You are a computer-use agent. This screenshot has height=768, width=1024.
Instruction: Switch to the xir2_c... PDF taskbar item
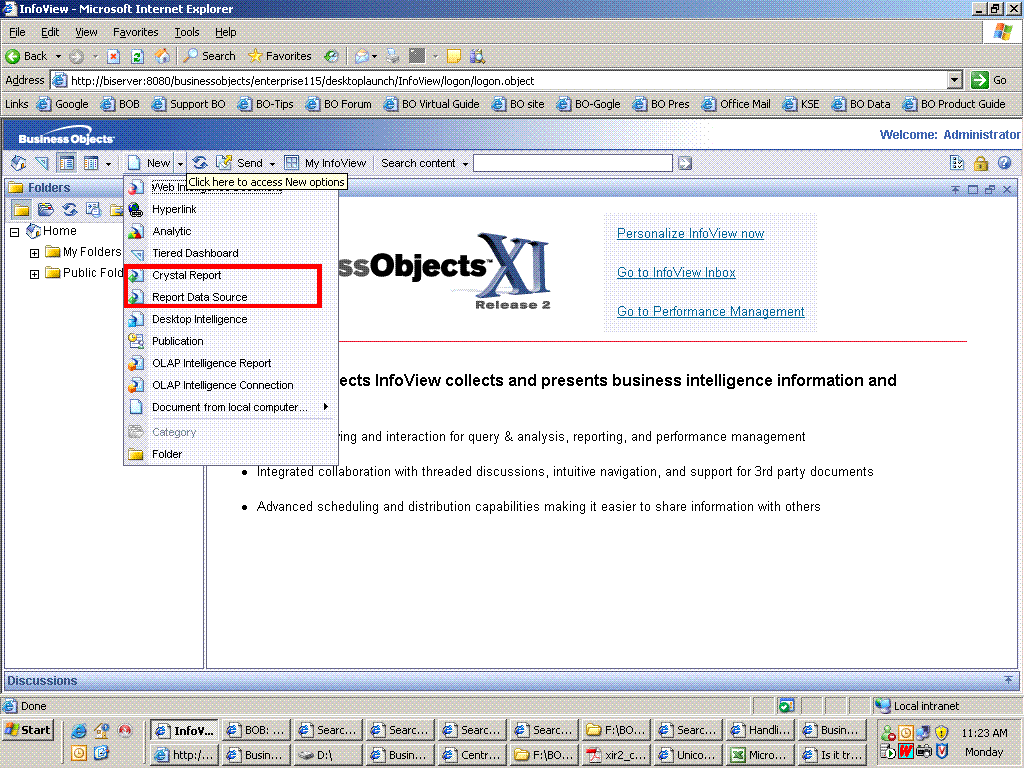pyautogui.click(x=616, y=755)
